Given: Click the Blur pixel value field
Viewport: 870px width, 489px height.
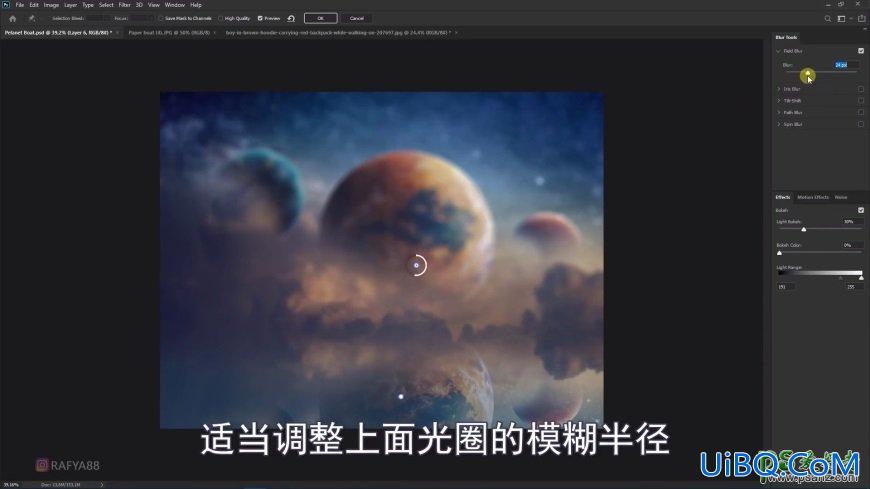Looking at the screenshot, I should click(847, 65).
